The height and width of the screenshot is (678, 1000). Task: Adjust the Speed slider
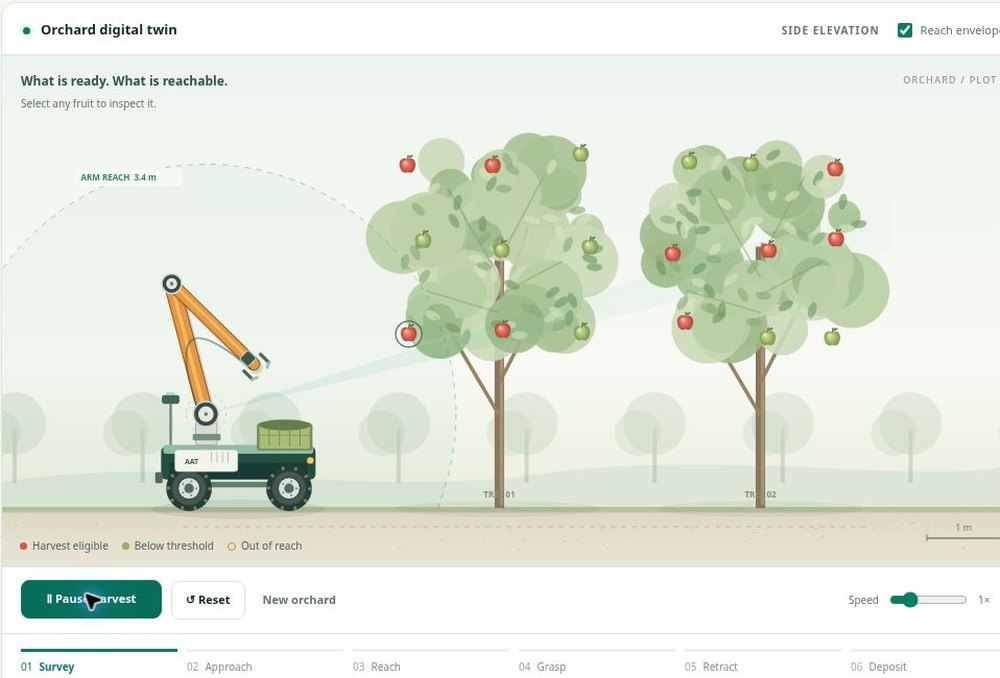point(929,600)
